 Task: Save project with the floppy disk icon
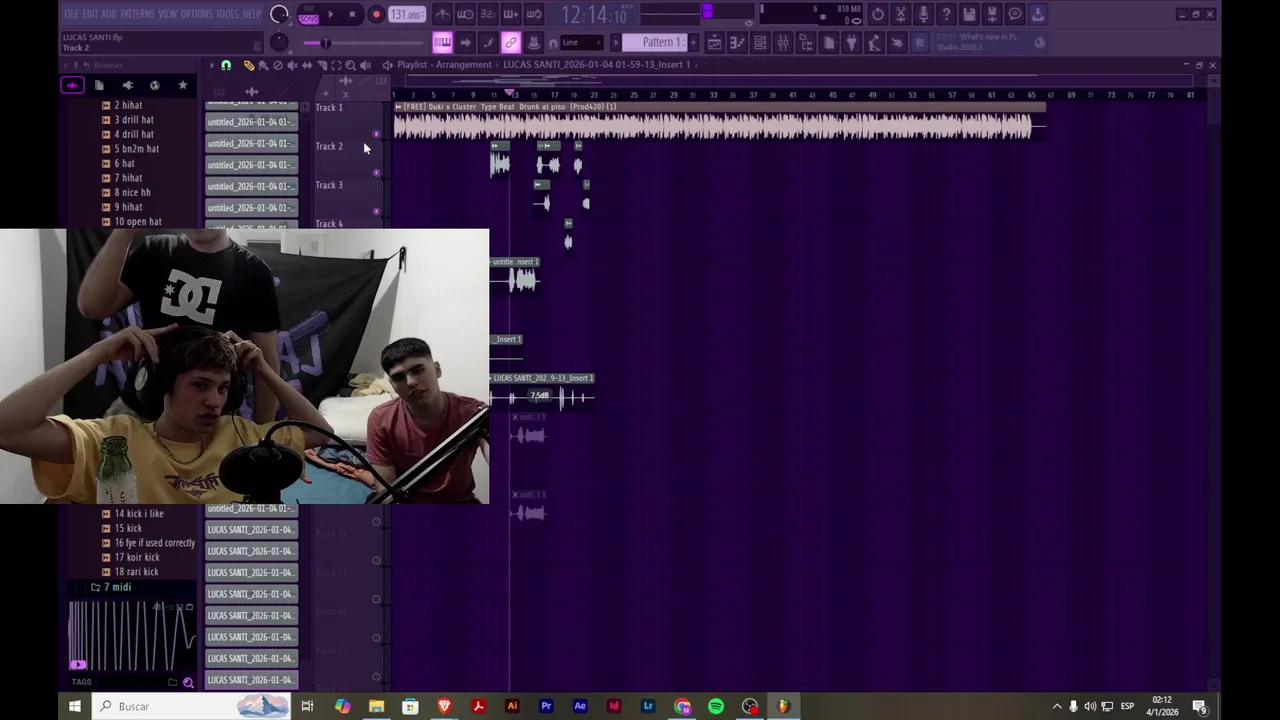969,14
